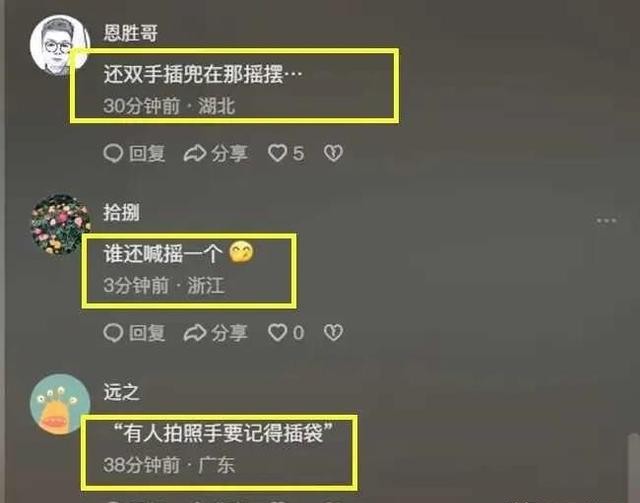
Task: Click 回复 text under 恩胜哥's comment
Action: pyautogui.click(x=147, y=154)
